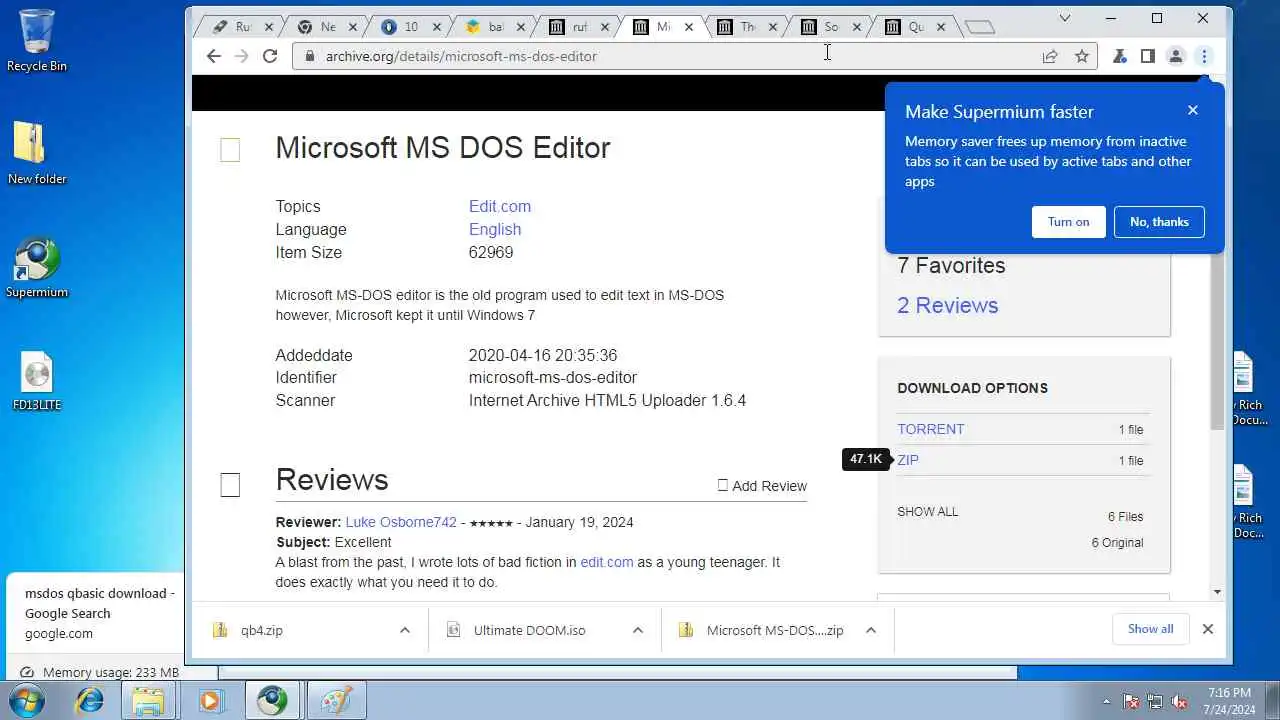
Task: Open Windows Media Player taskbar icon
Action: [210, 700]
